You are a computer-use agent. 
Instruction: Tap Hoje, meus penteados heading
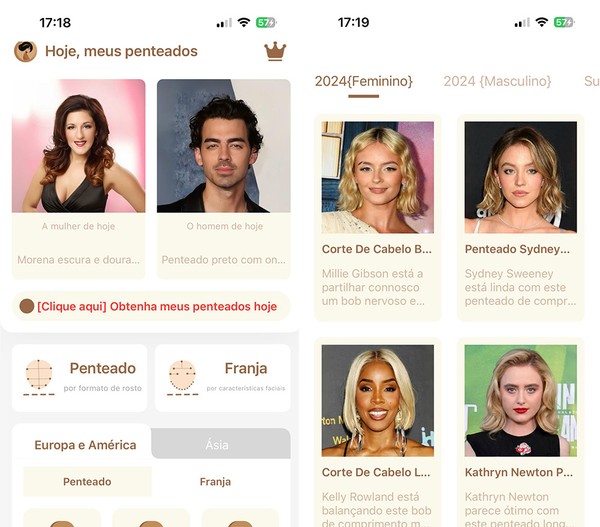pos(121,51)
